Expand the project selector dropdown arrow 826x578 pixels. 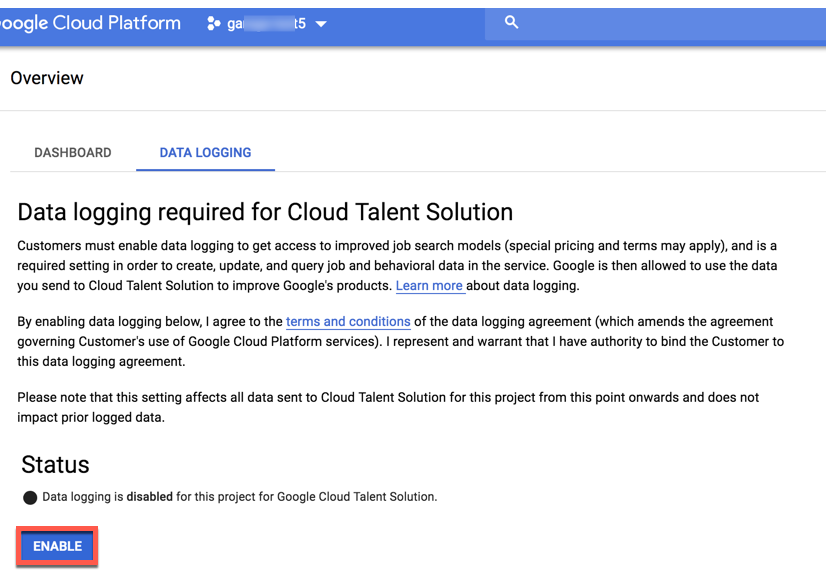pyautogui.click(x=321, y=24)
